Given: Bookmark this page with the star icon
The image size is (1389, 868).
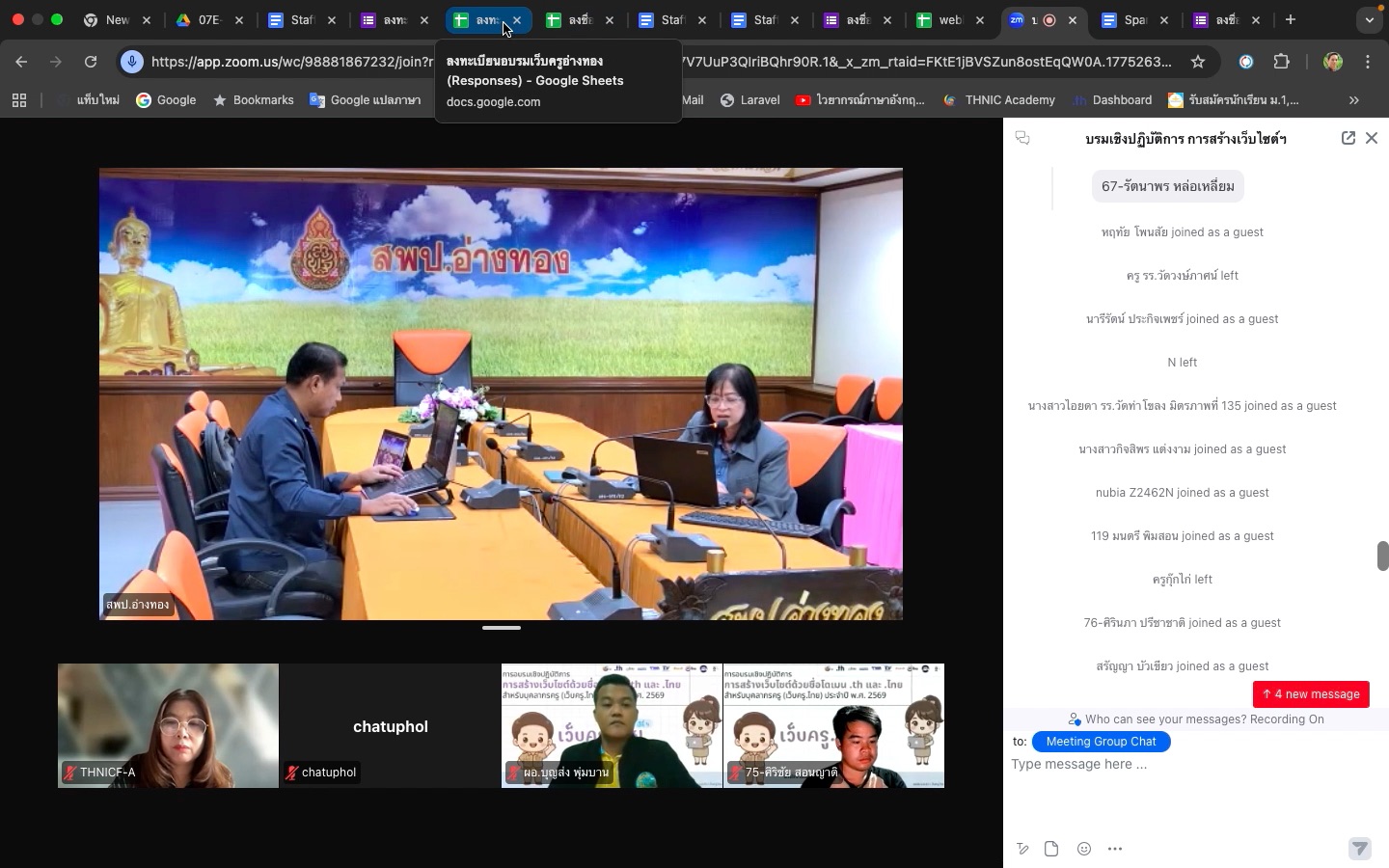Looking at the screenshot, I should (1199, 62).
